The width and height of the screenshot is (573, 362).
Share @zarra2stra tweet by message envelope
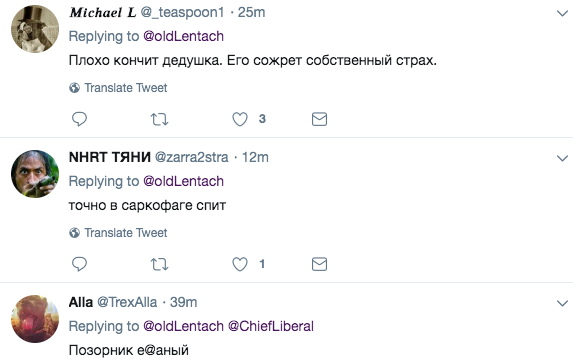coord(319,264)
